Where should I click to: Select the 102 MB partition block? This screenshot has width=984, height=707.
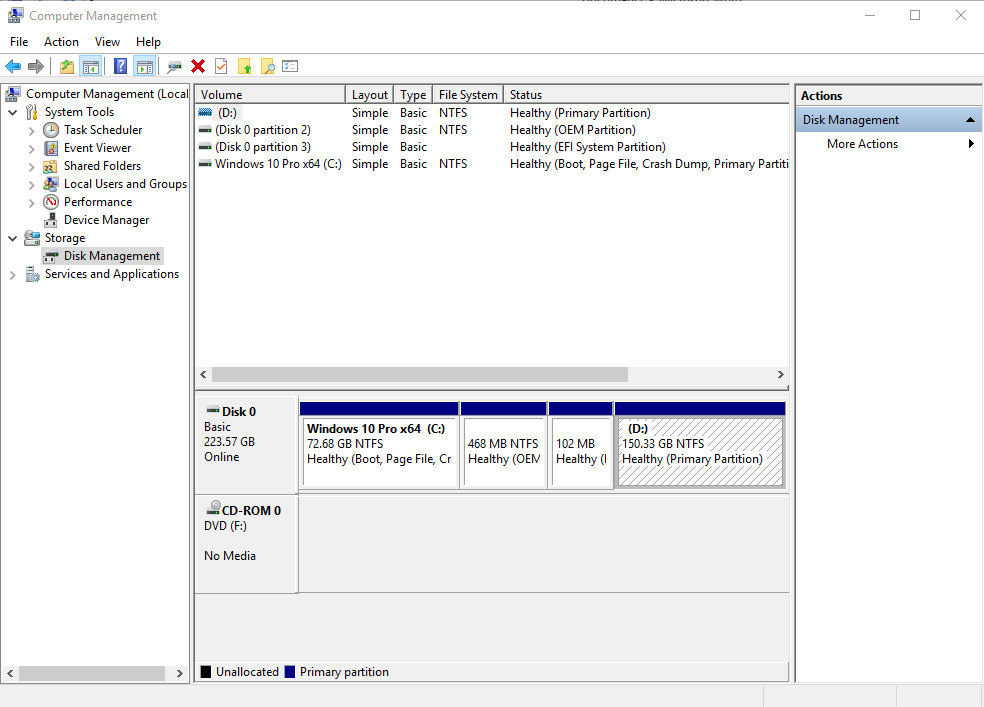click(x=580, y=444)
